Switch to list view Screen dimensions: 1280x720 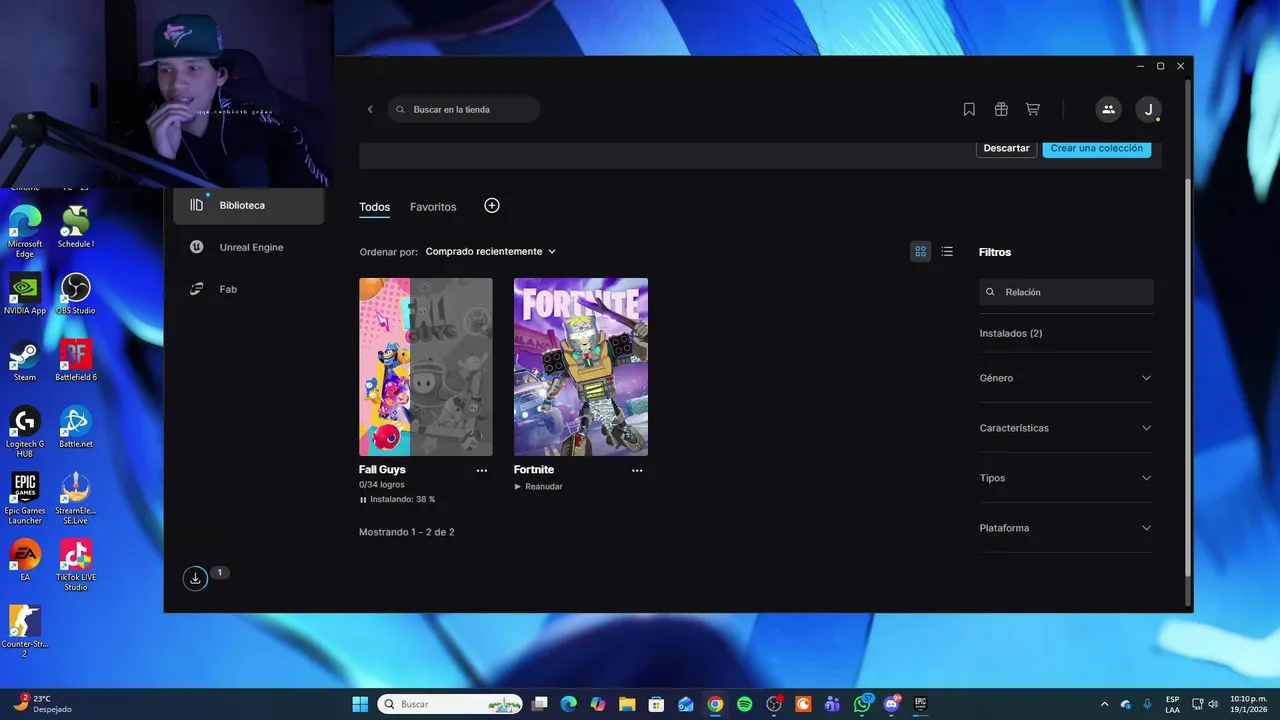(x=947, y=252)
